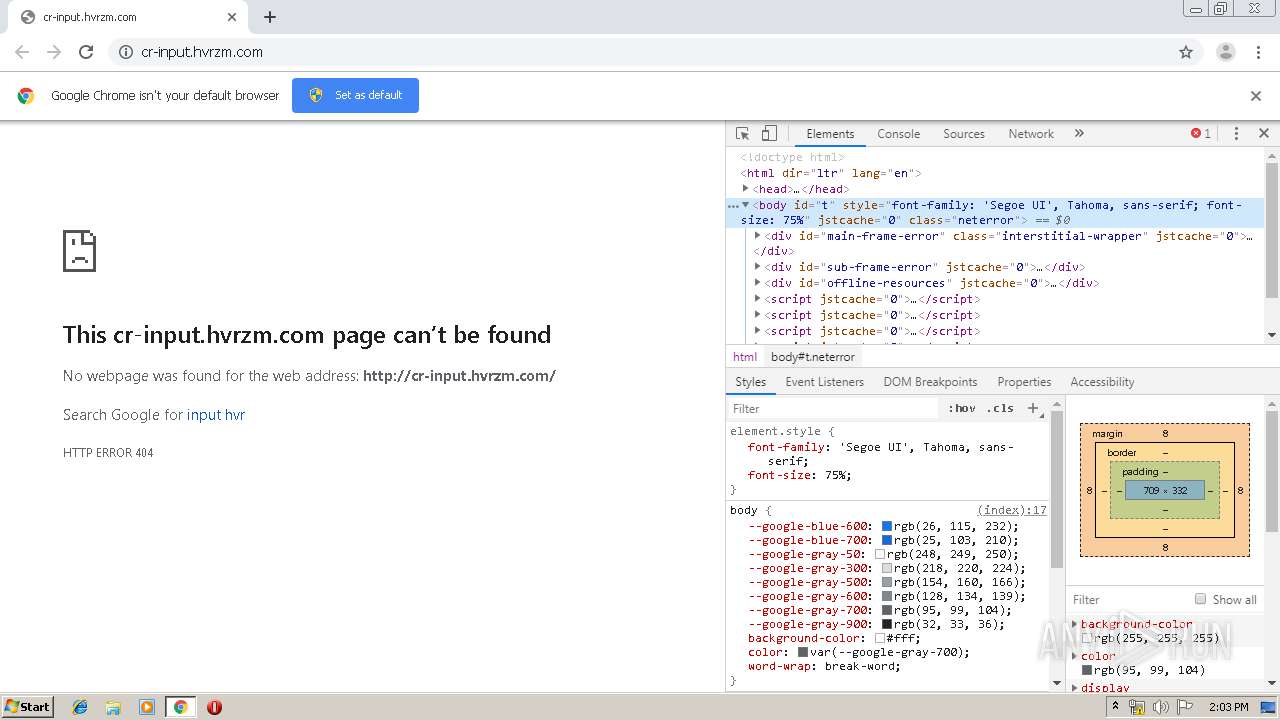Open media player from taskbar

pos(147,707)
